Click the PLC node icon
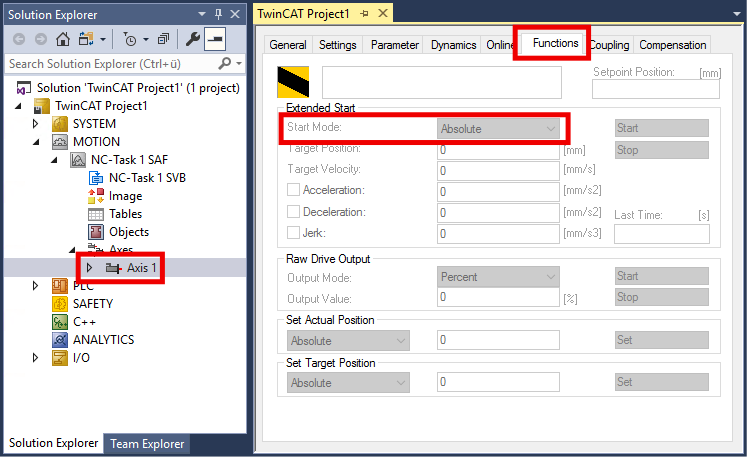747x457 pixels. [60, 286]
